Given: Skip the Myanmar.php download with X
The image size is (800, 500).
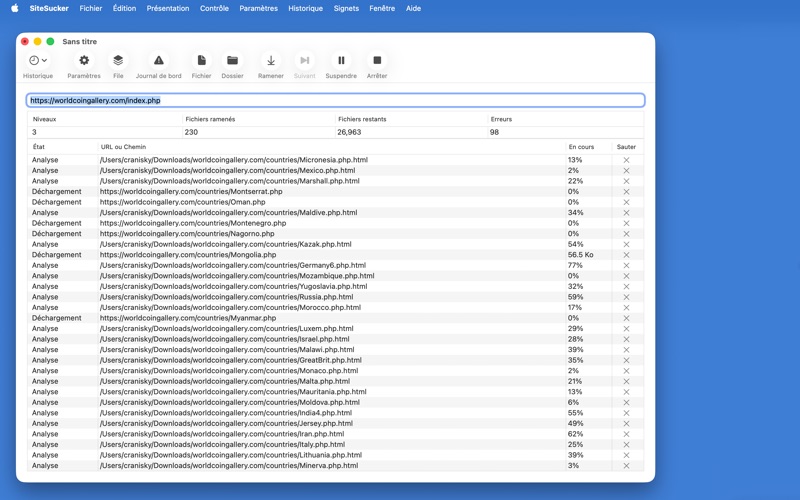Looking at the screenshot, I should click(x=626, y=318).
